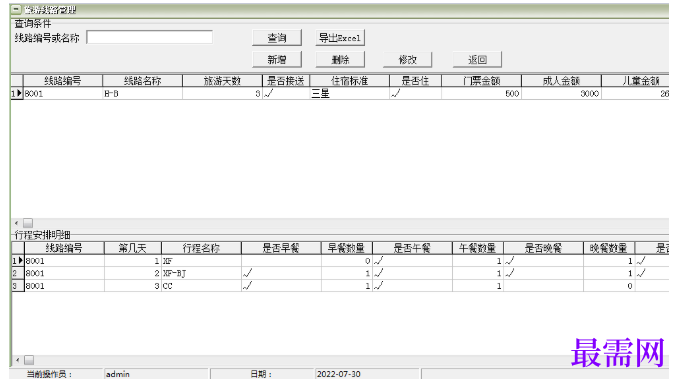Add a new route with 新增
This screenshot has height=384, width=683.
tap(277, 60)
